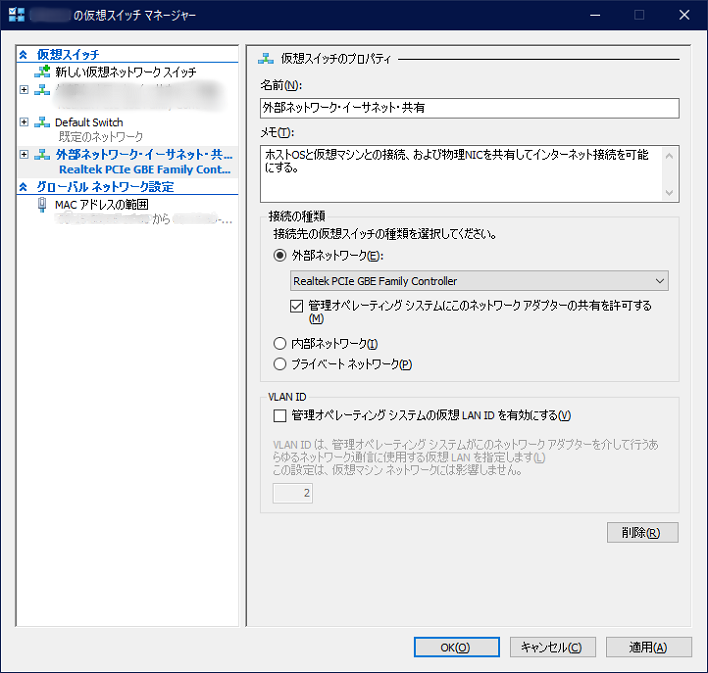The image size is (708, 673).
Task: Click the 外部ネットワーク・イーサネット switch icon in tree
Action: (42, 154)
